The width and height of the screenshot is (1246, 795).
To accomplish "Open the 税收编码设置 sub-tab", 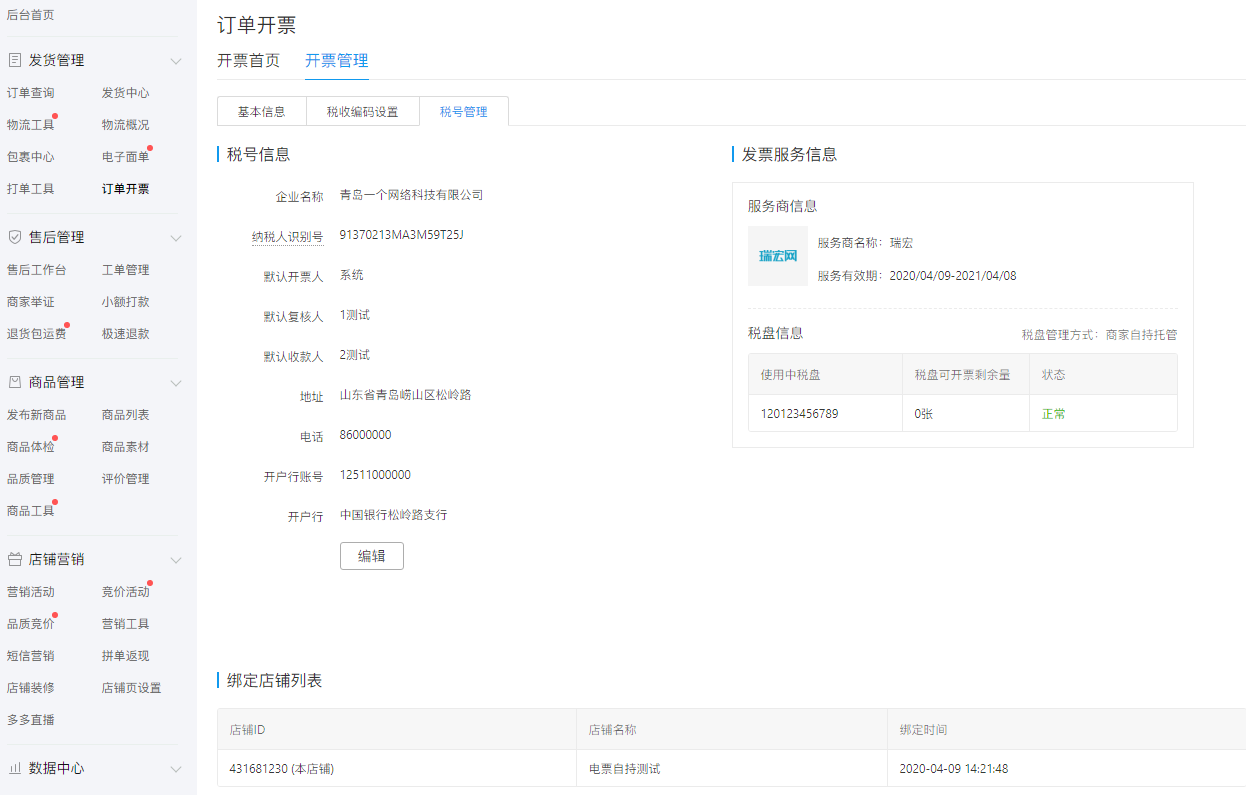I will point(362,112).
